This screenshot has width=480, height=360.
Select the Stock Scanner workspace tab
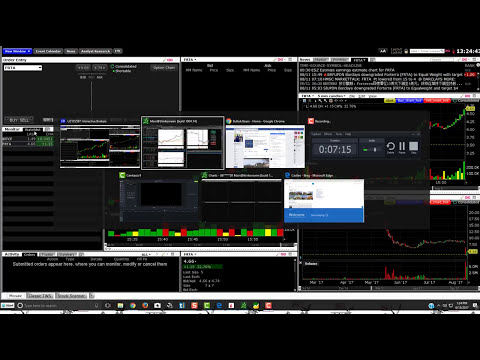(x=72, y=296)
